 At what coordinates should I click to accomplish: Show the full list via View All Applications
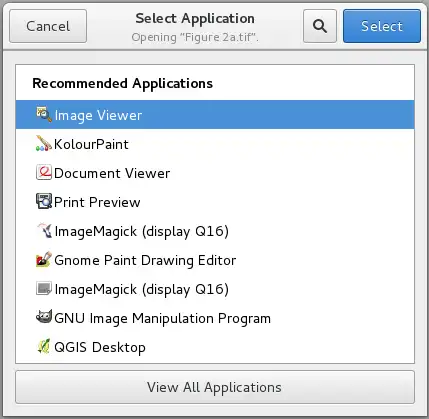pyautogui.click(x=215, y=387)
